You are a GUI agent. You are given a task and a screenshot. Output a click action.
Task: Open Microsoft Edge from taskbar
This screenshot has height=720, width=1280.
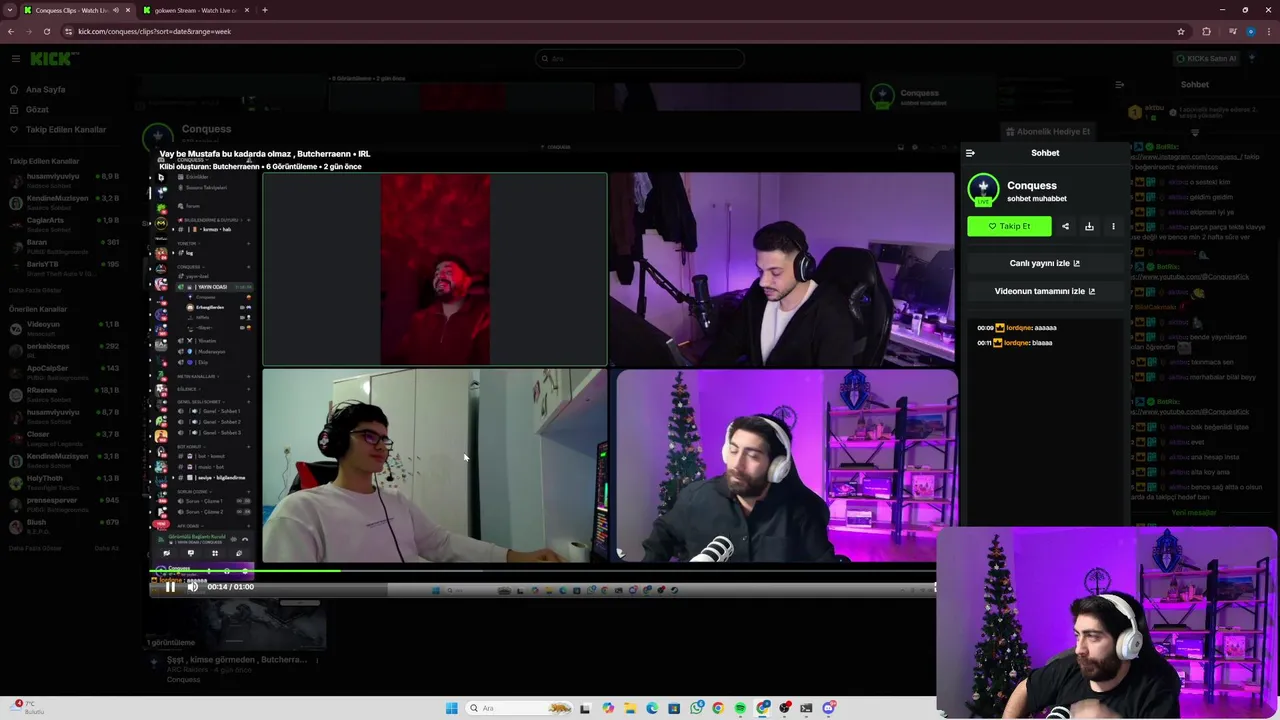coord(652,708)
